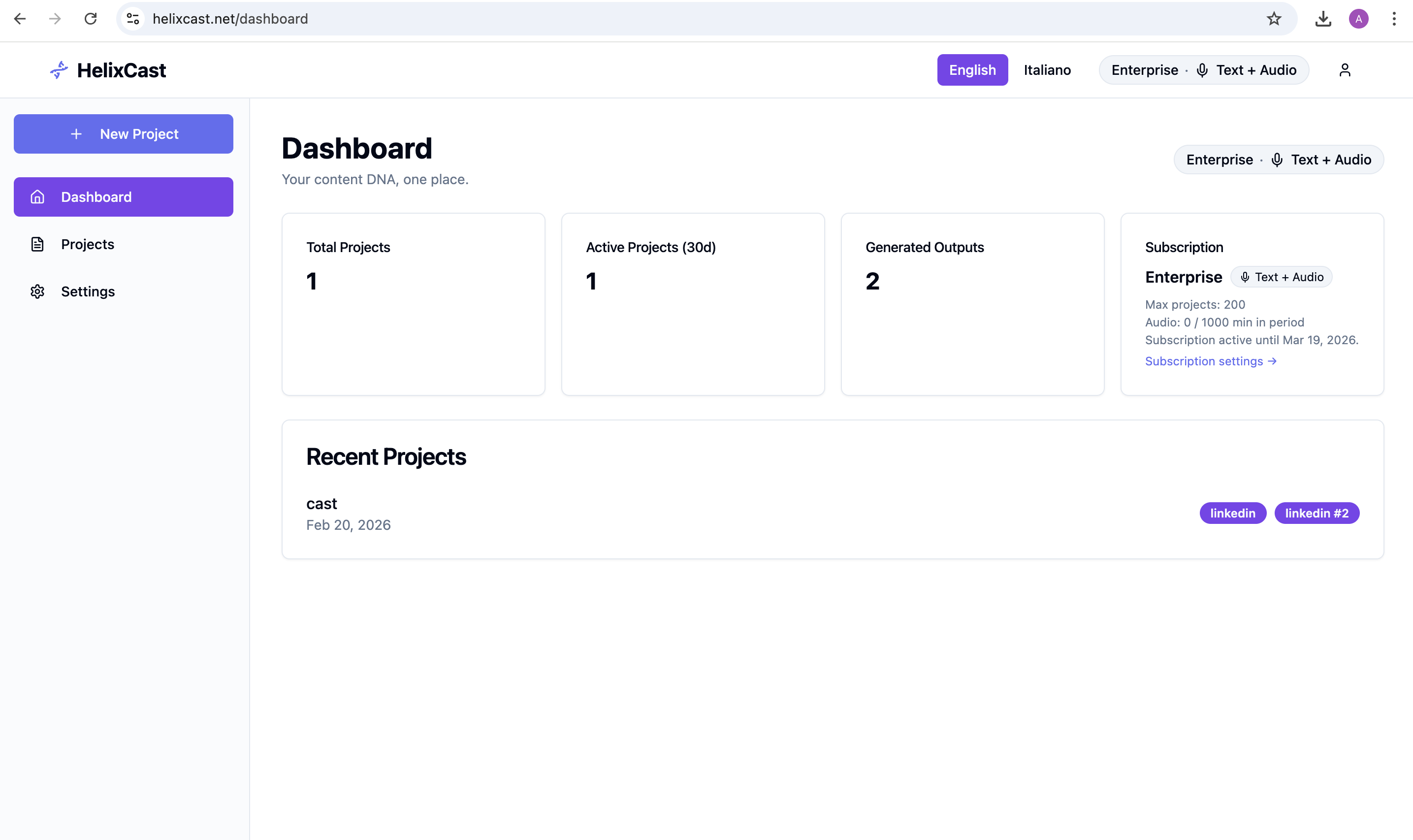This screenshot has height=840, width=1413.
Task: Click the browser download icon
Action: [1323, 19]
